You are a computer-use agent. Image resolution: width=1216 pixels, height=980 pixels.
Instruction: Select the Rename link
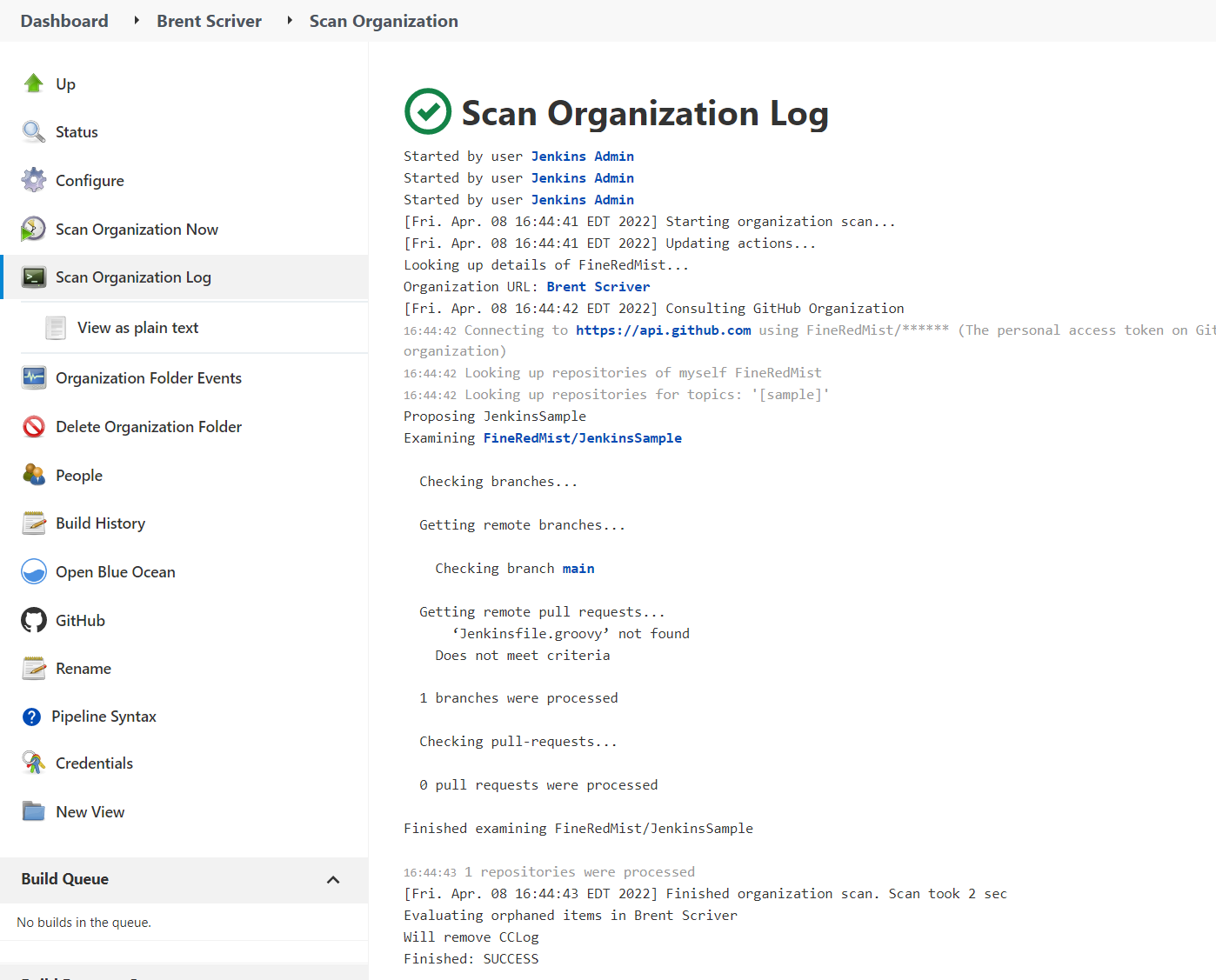84,668
